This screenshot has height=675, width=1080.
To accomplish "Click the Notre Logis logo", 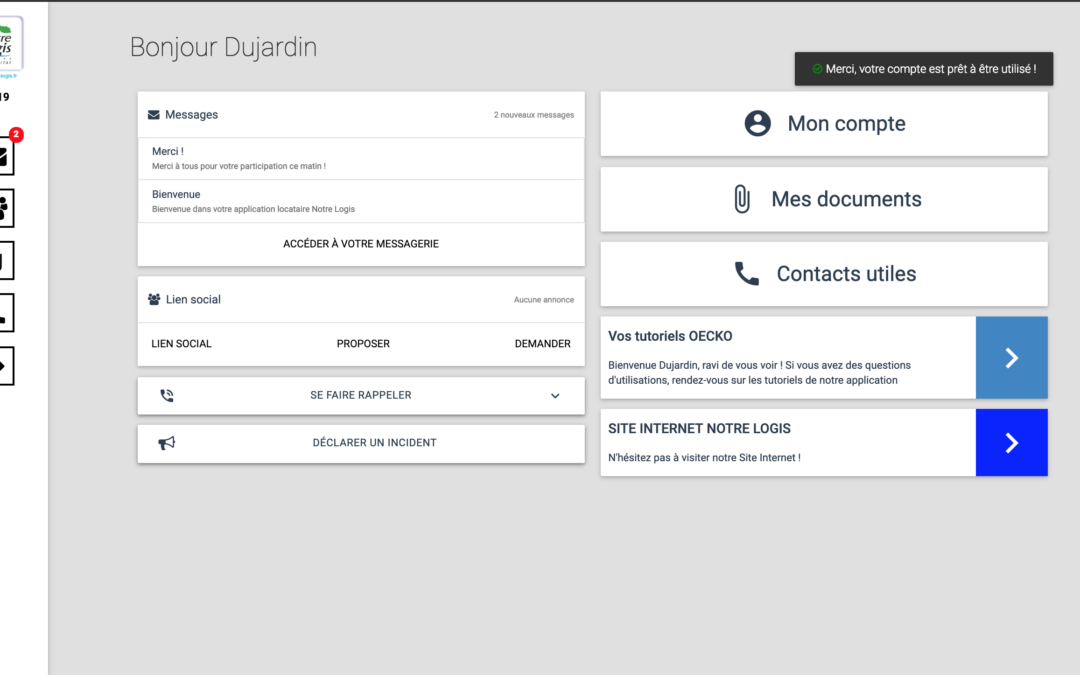I will [x=10, y=47].
